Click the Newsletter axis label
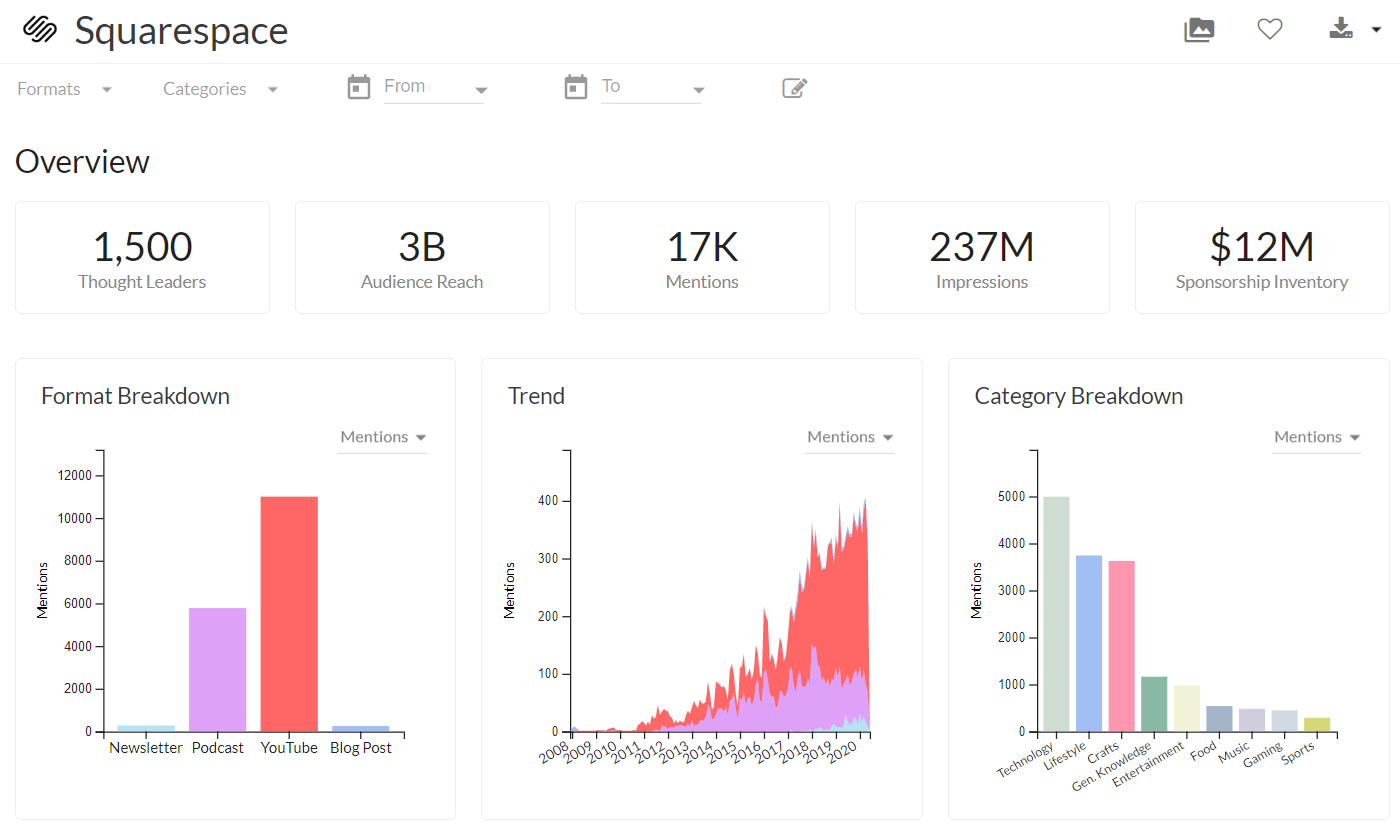The height and width of the screenshot is (824, 1400). (146, 748)
